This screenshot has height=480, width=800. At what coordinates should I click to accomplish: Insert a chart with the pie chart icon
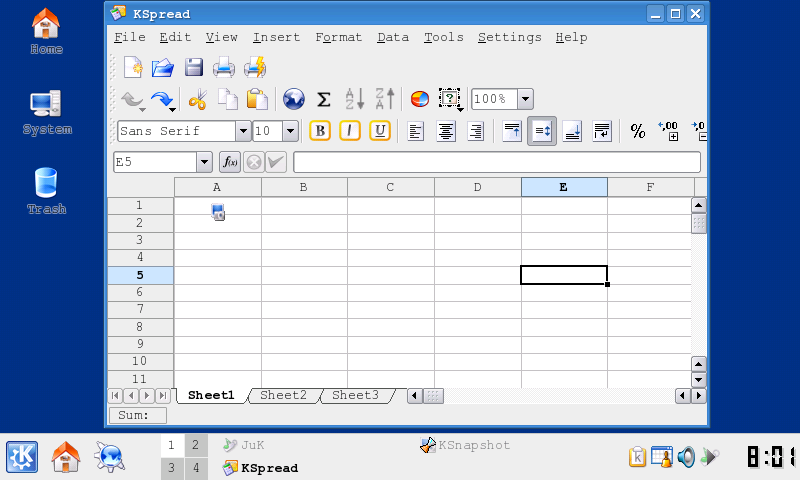[420, 99]
